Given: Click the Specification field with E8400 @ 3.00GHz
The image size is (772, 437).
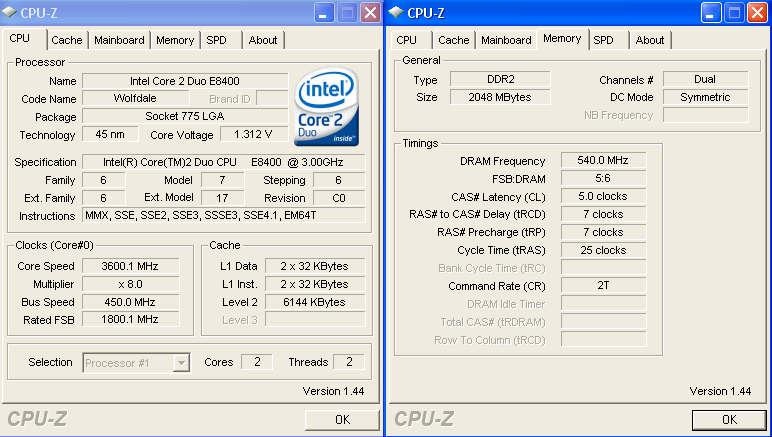Looking at the screenshot, I should (224, 162).
